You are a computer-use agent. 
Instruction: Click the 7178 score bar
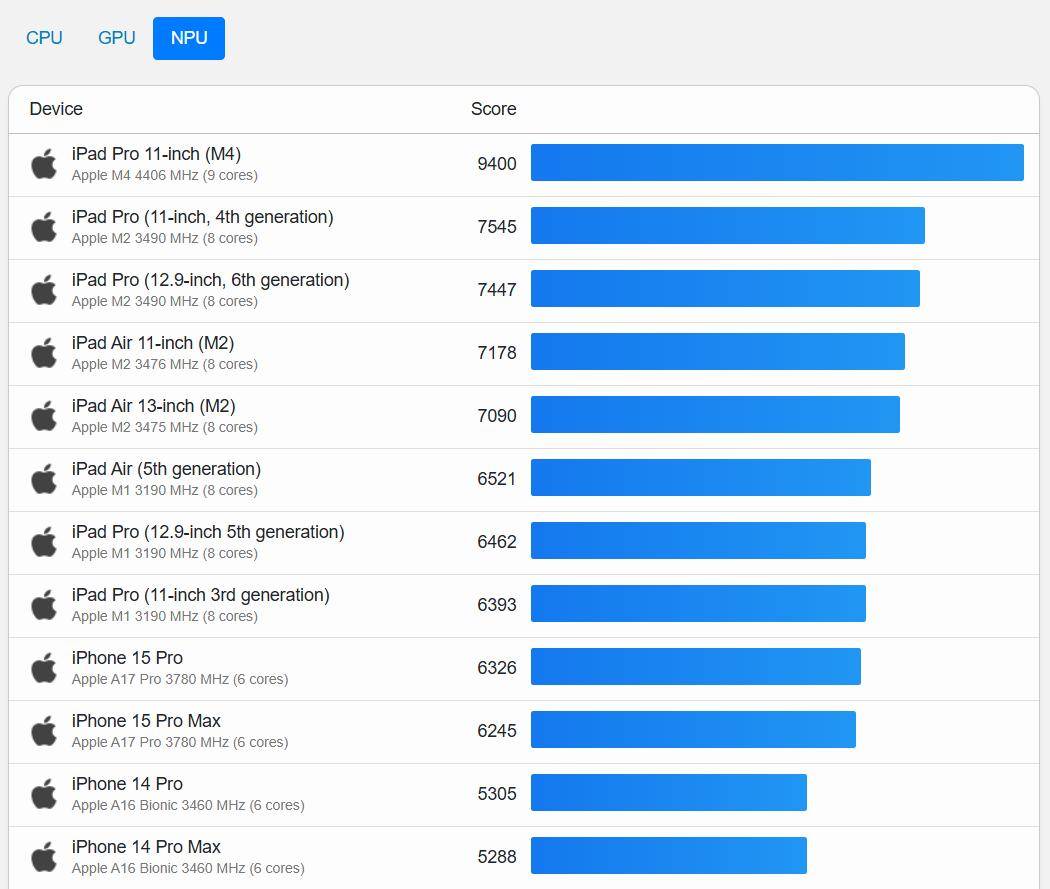[718, 351]
